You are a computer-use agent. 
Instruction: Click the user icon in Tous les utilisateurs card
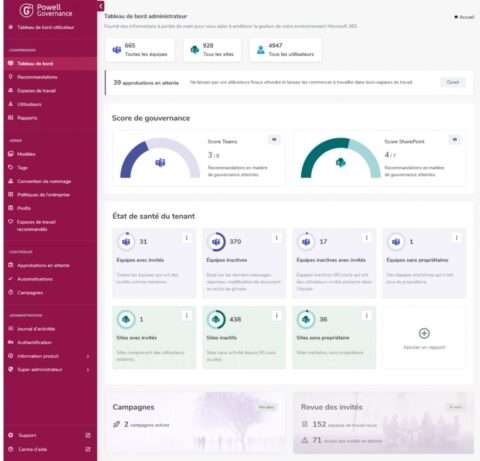tap(261, 50)
